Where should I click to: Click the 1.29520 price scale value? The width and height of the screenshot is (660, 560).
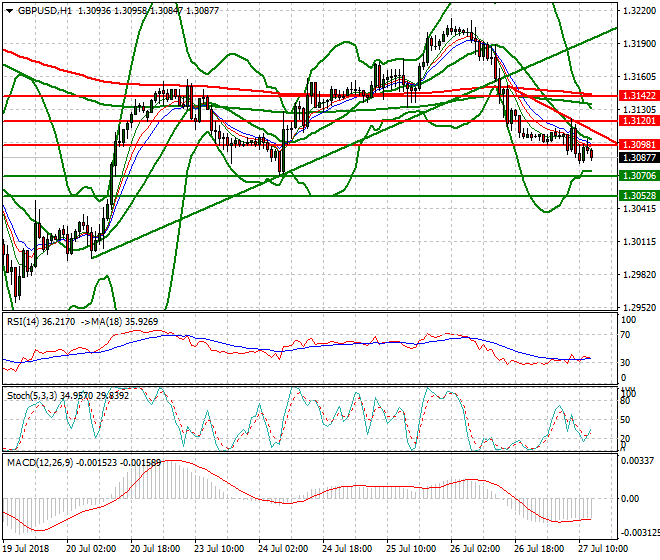(639, 308)
